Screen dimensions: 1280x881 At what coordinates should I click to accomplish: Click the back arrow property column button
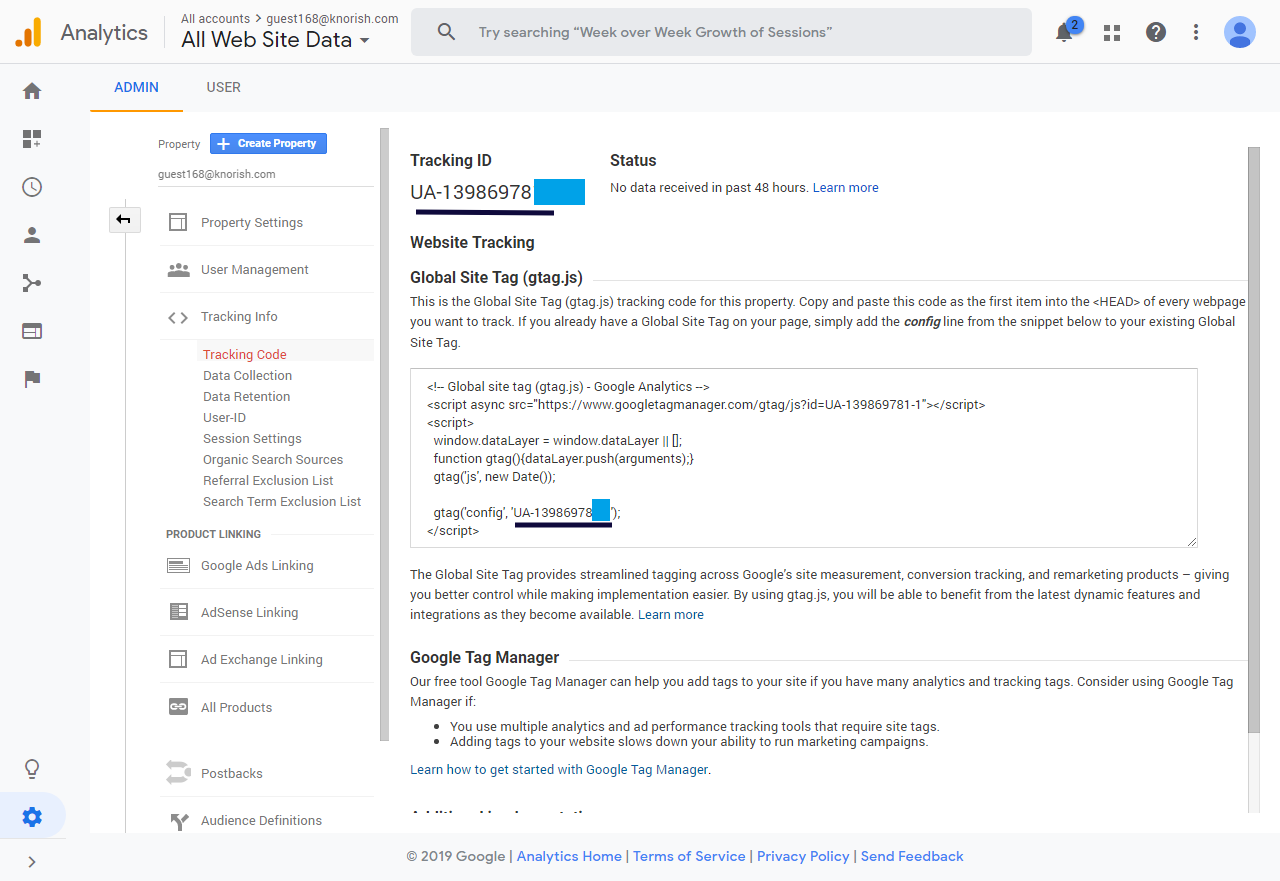124,219
